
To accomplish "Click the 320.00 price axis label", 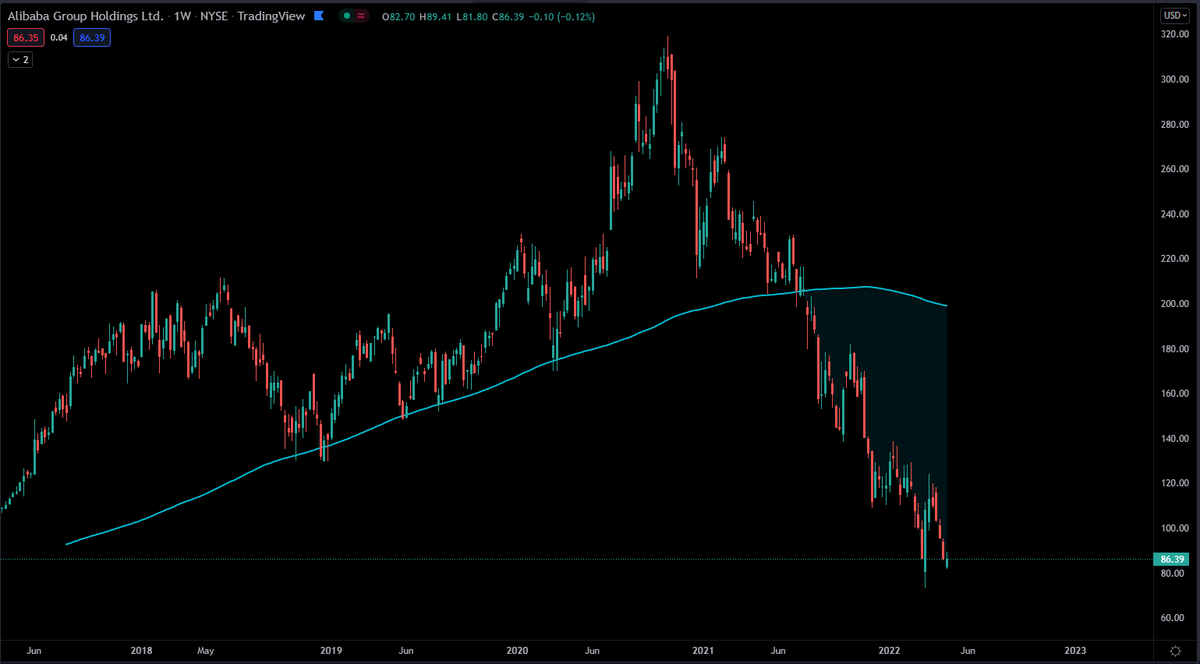I will point(1173,34).
